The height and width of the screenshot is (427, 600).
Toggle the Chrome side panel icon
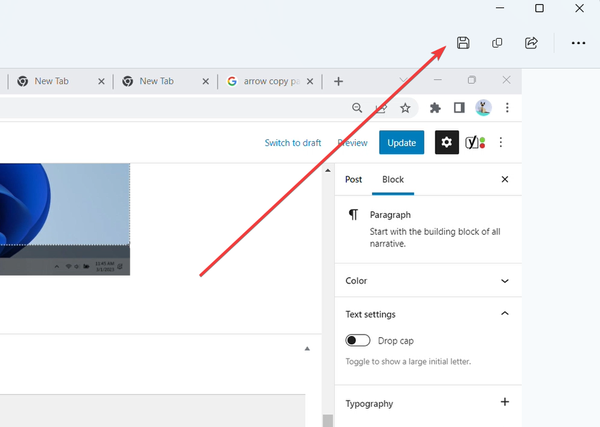click(x=459, y=108)
